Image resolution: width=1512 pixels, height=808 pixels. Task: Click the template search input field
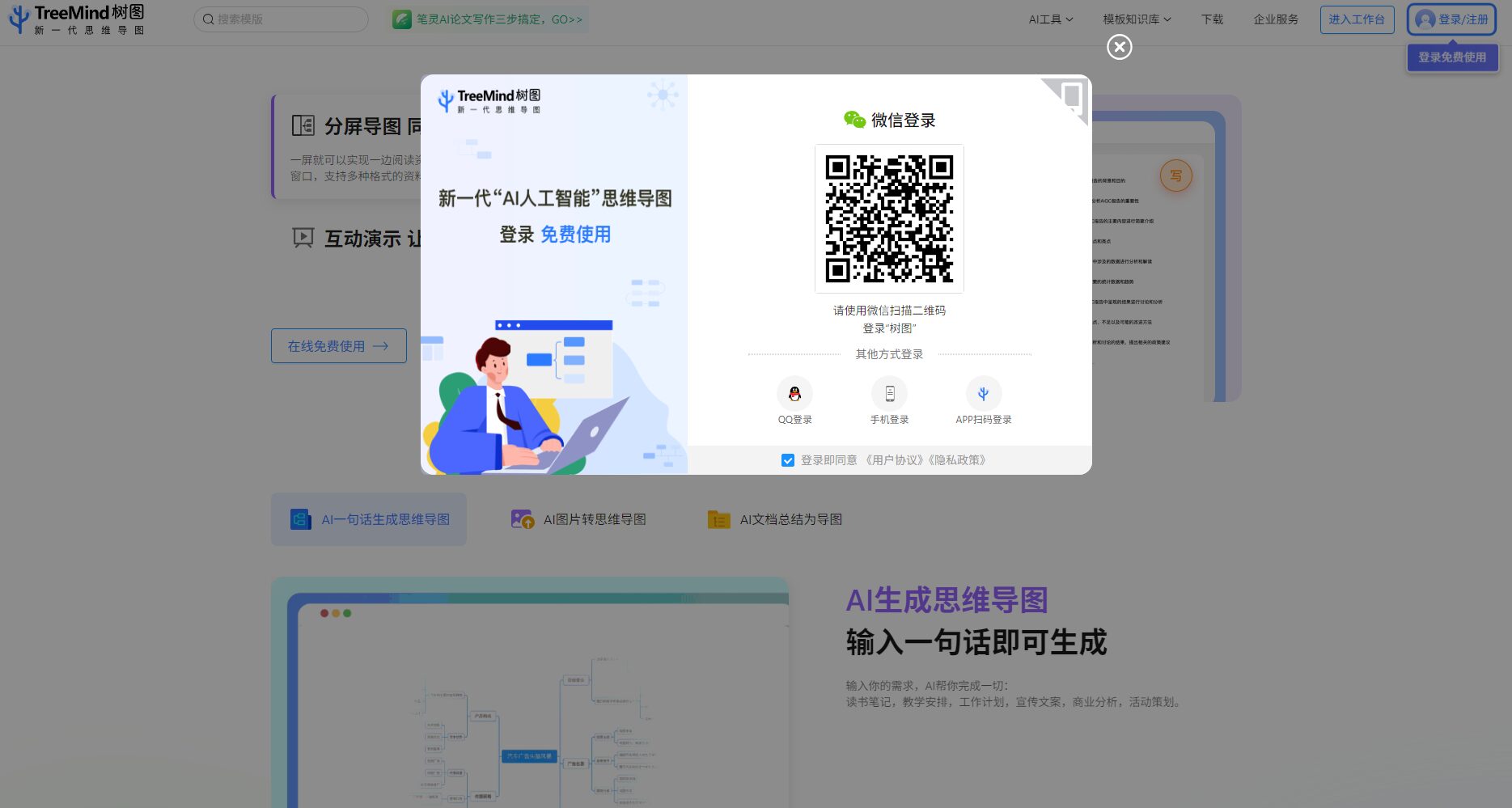(282, 19)
